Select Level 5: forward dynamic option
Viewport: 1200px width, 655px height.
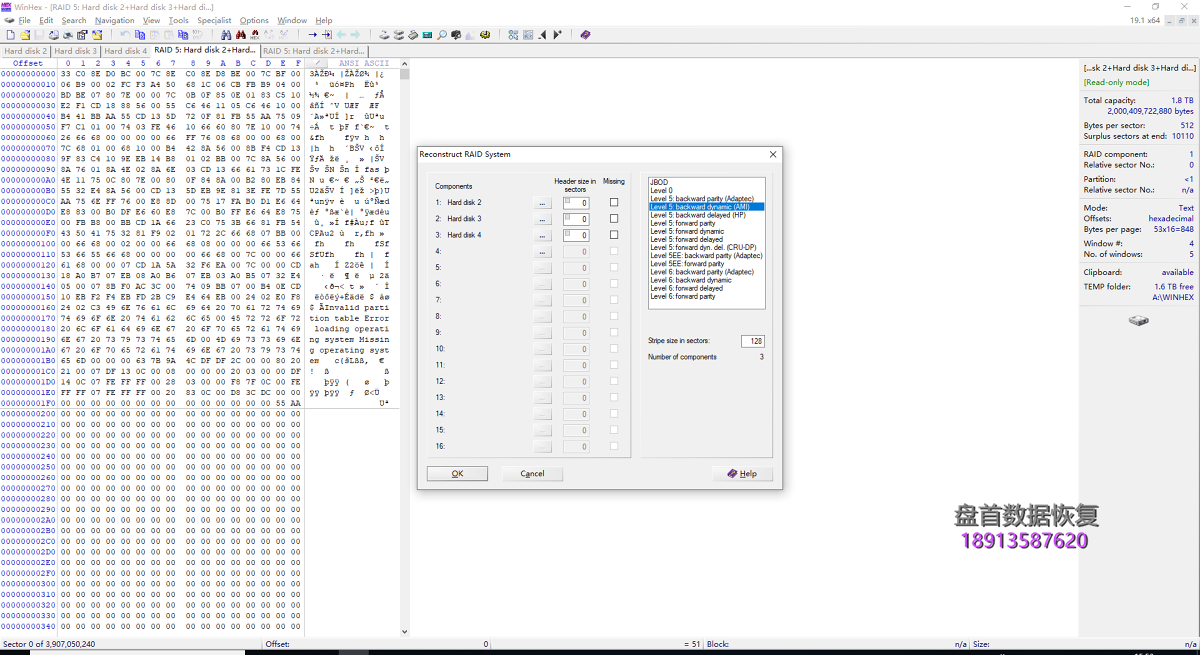(x=706, y=231)
